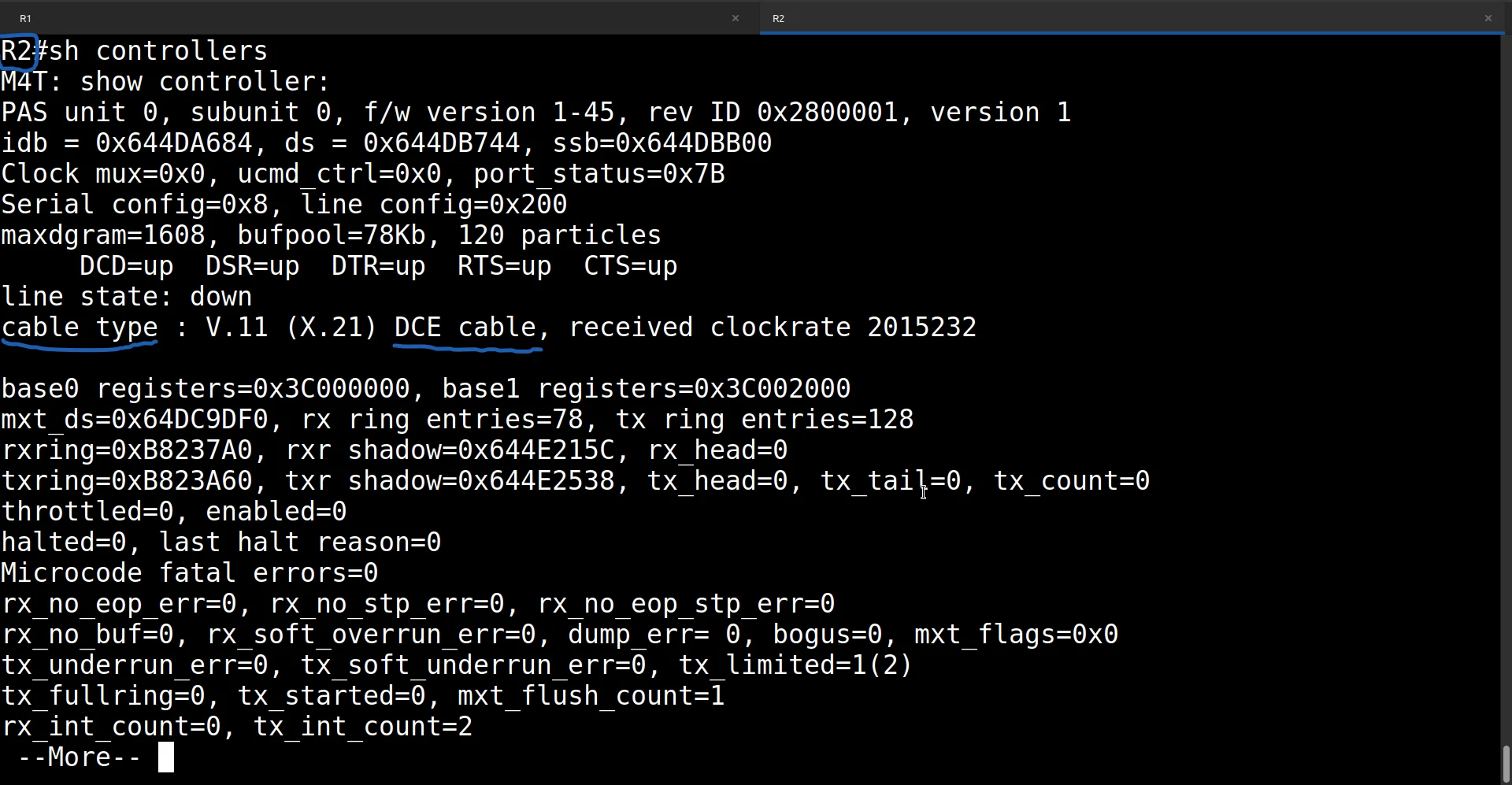Click the 'tx_limited=1(2)' text
This screenshot has width=1512, height=785.
pyautogui.click(x=796, y=665)
